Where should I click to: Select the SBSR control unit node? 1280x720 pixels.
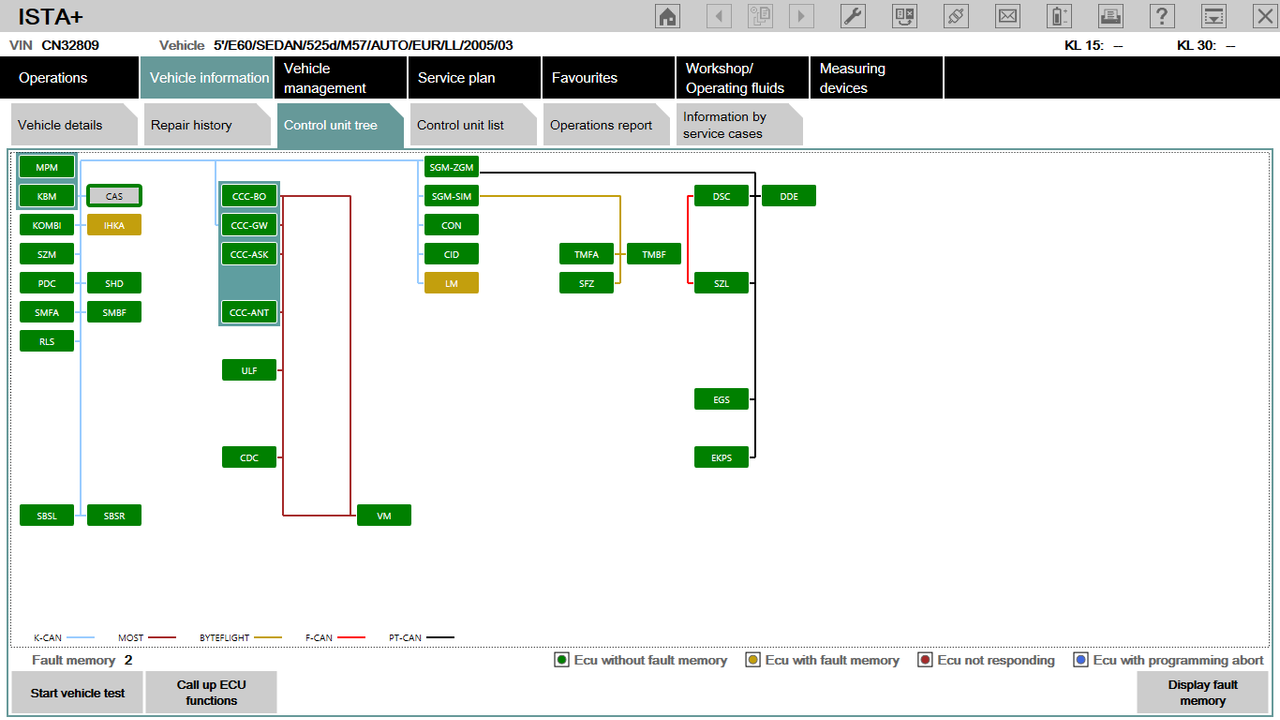(114, 515)
